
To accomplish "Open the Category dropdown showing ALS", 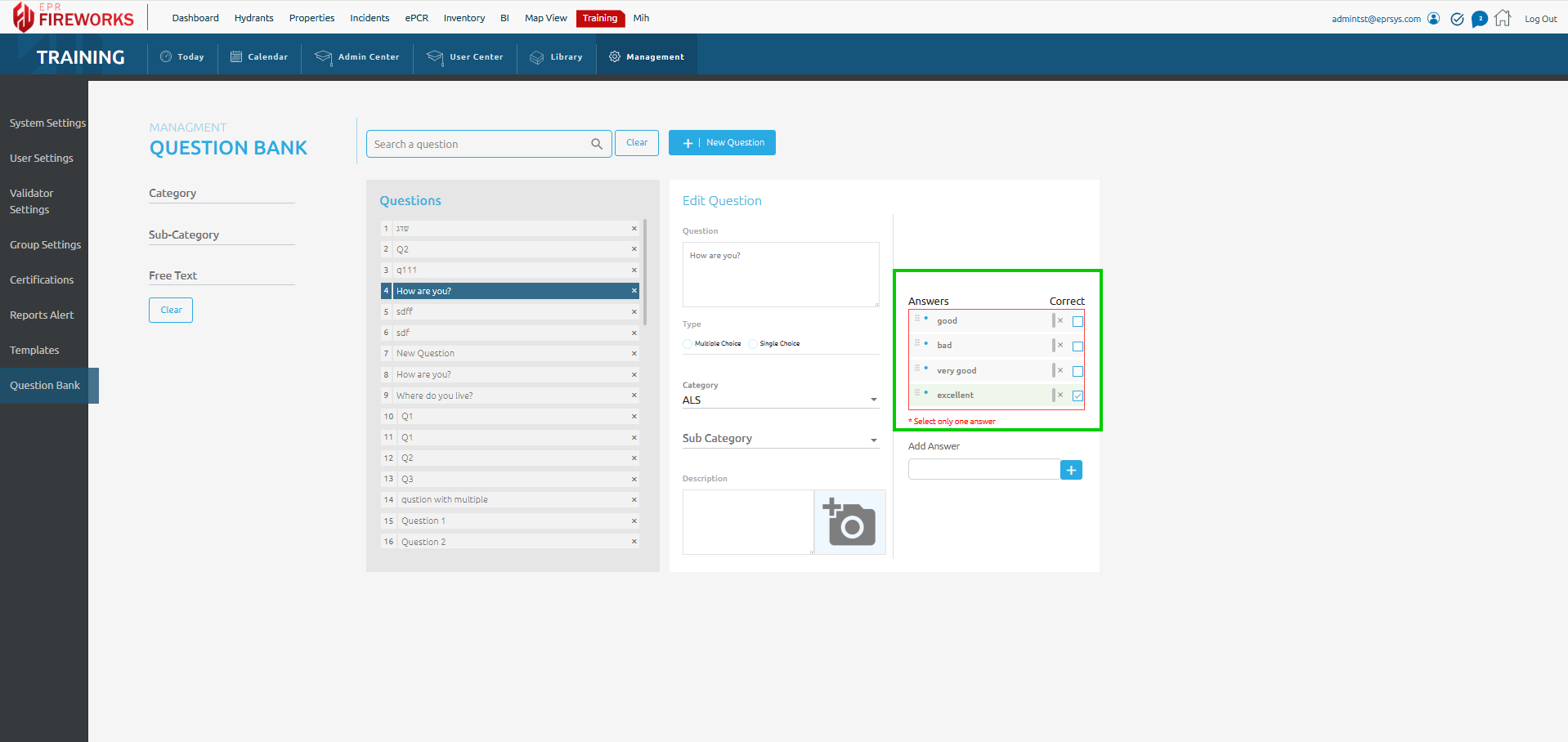I will point(780,400).
